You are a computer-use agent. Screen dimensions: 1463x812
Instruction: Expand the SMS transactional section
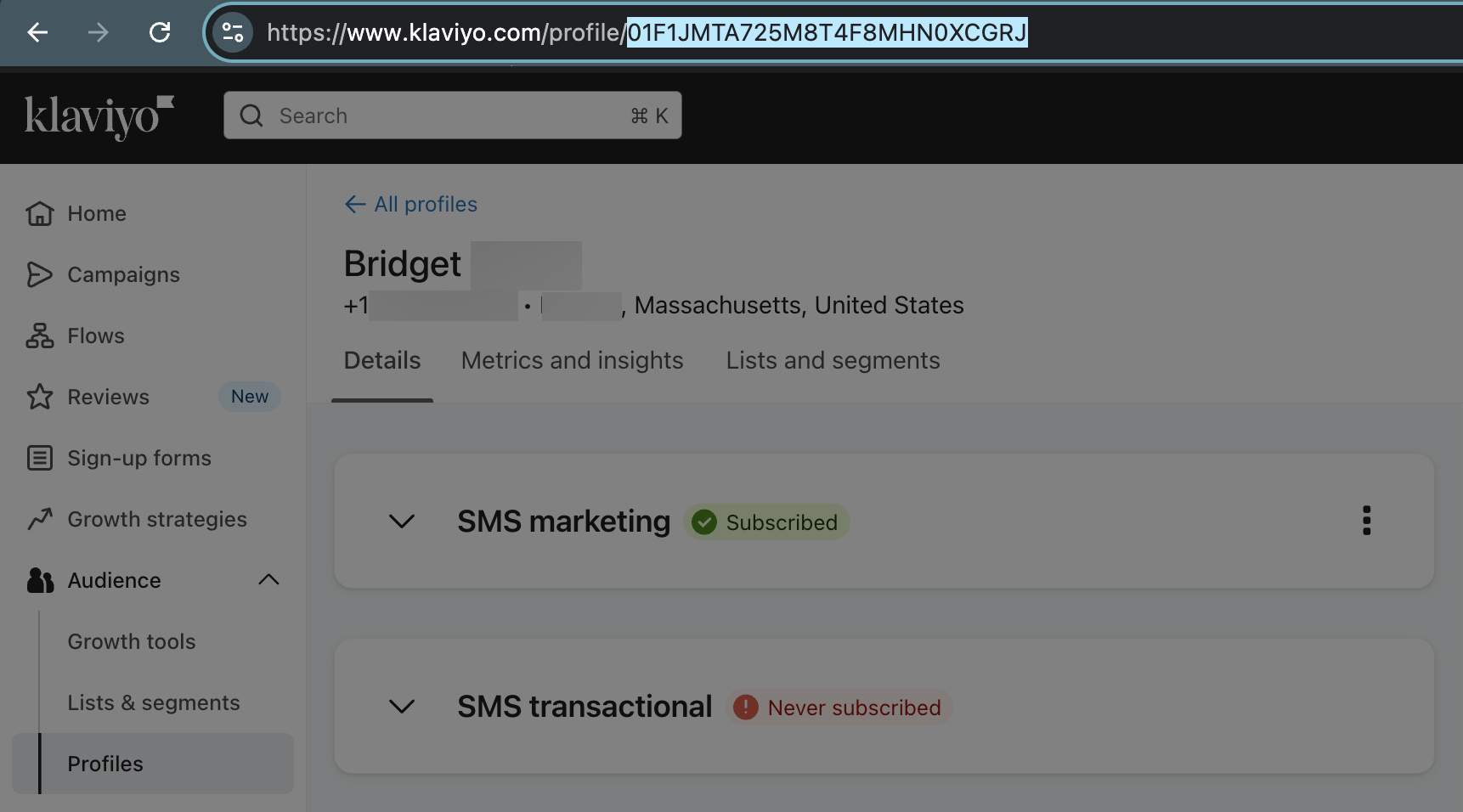pos(401,706)
